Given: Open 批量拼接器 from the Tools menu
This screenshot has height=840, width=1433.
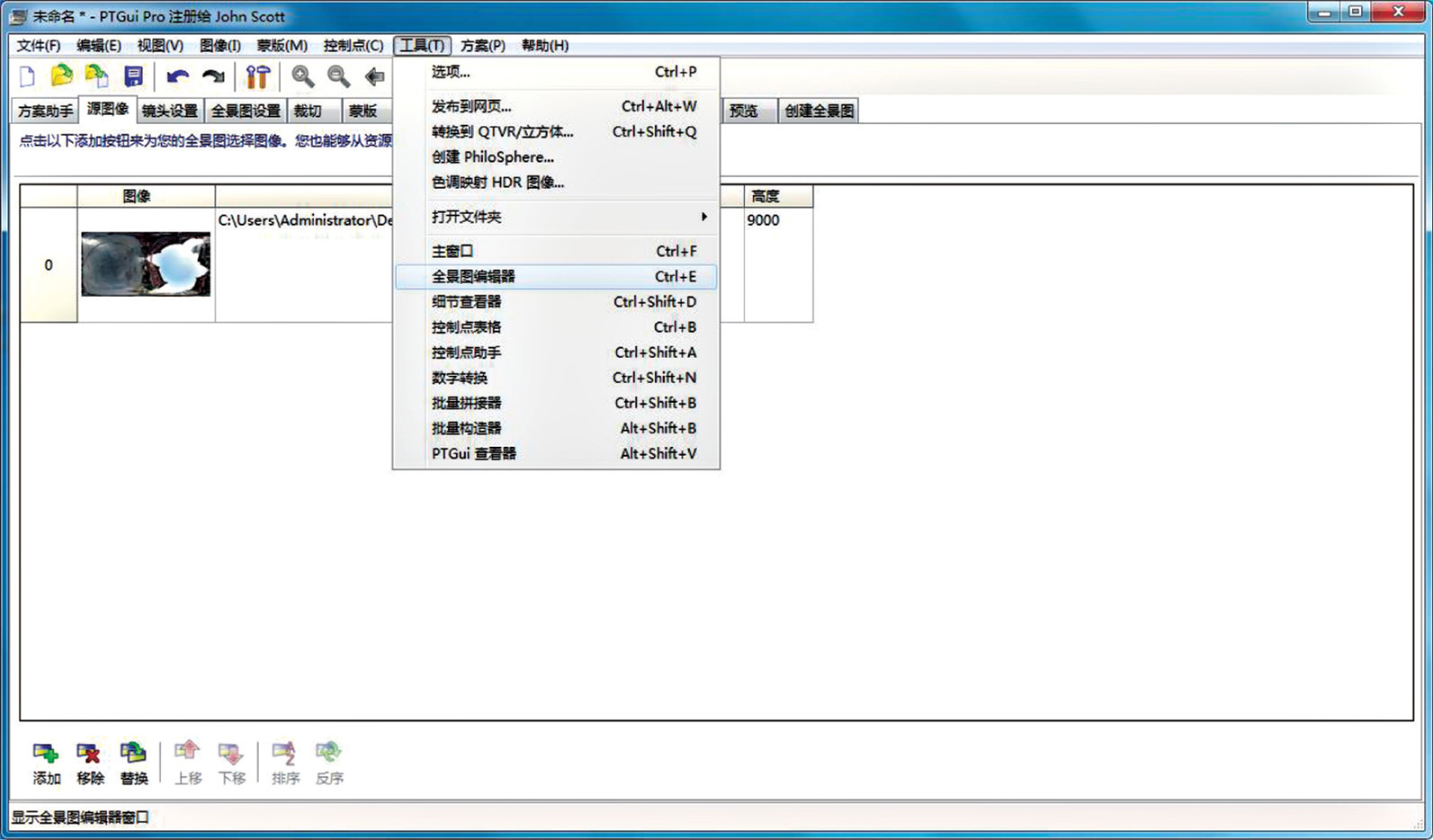Looking at the screenshot, I should 556,403.
